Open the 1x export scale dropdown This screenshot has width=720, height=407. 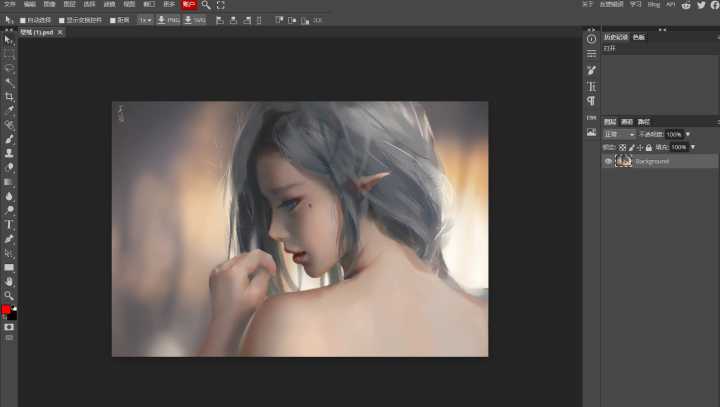pos(145,20)
